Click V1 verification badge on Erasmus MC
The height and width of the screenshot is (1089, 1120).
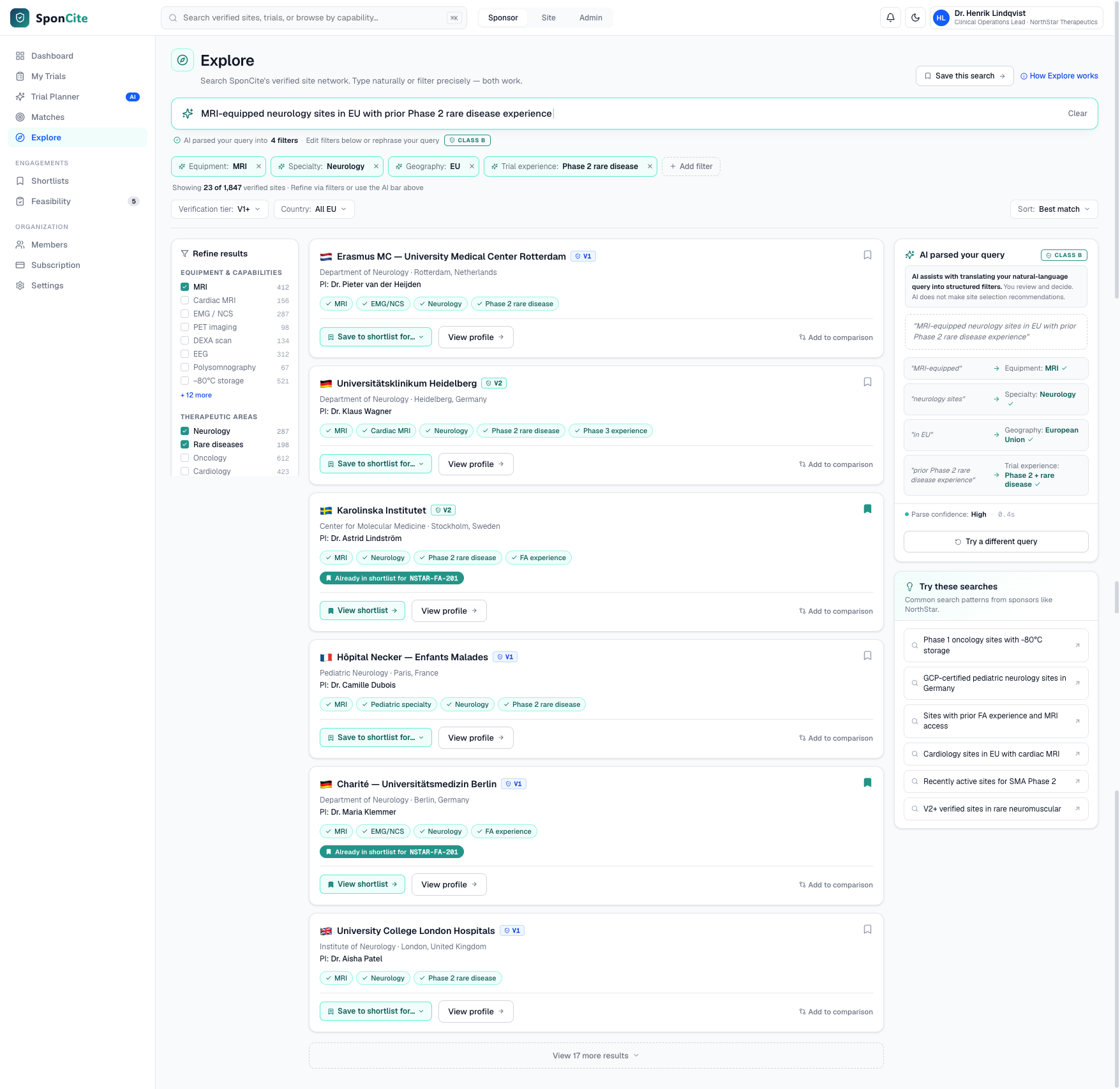coord(583,256)
